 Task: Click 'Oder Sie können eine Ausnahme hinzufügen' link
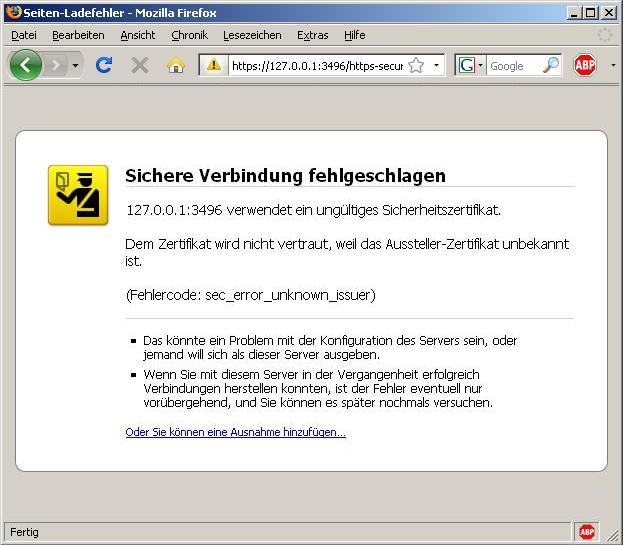click(235, 432)
